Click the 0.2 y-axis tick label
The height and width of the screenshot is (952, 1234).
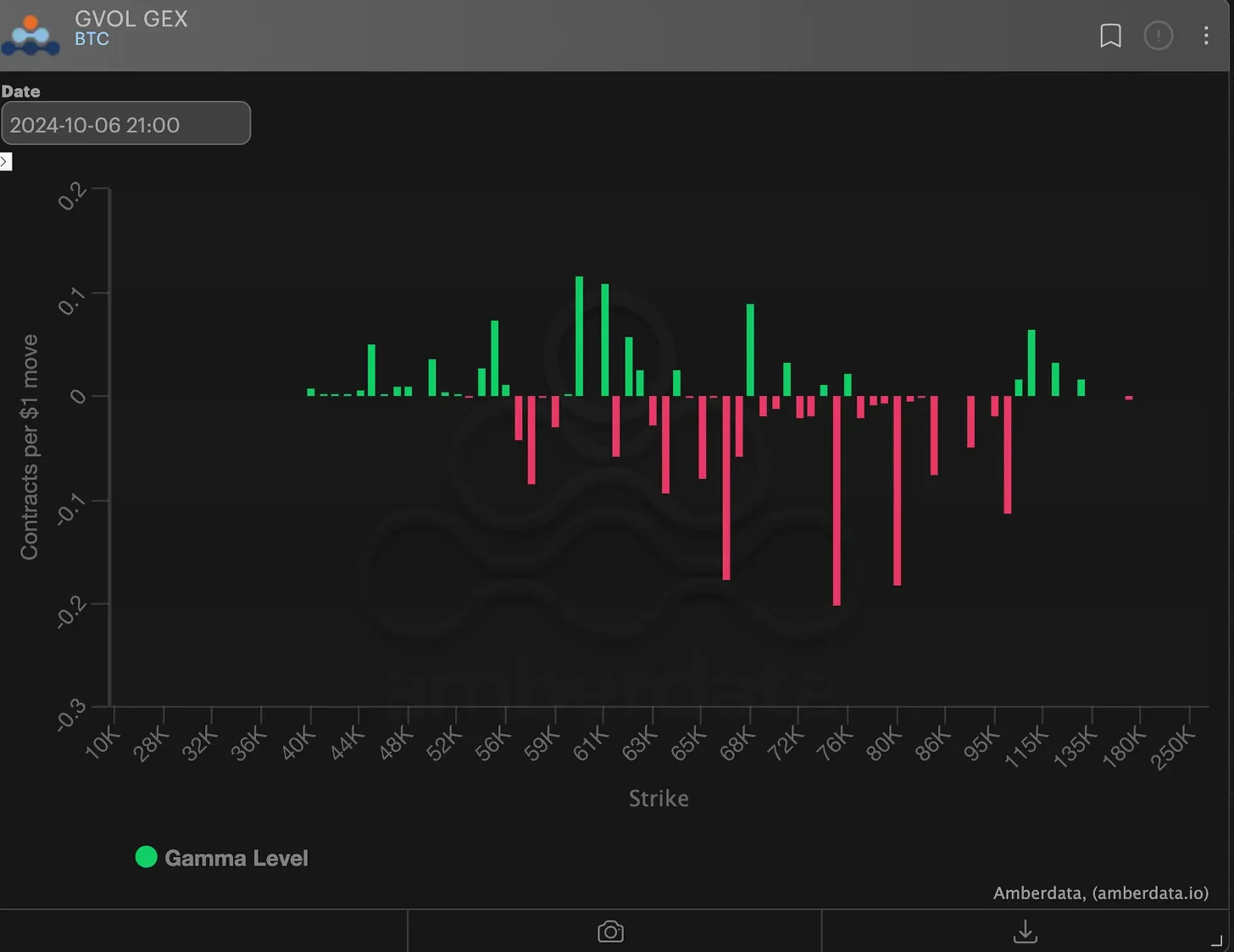point(71,196)
